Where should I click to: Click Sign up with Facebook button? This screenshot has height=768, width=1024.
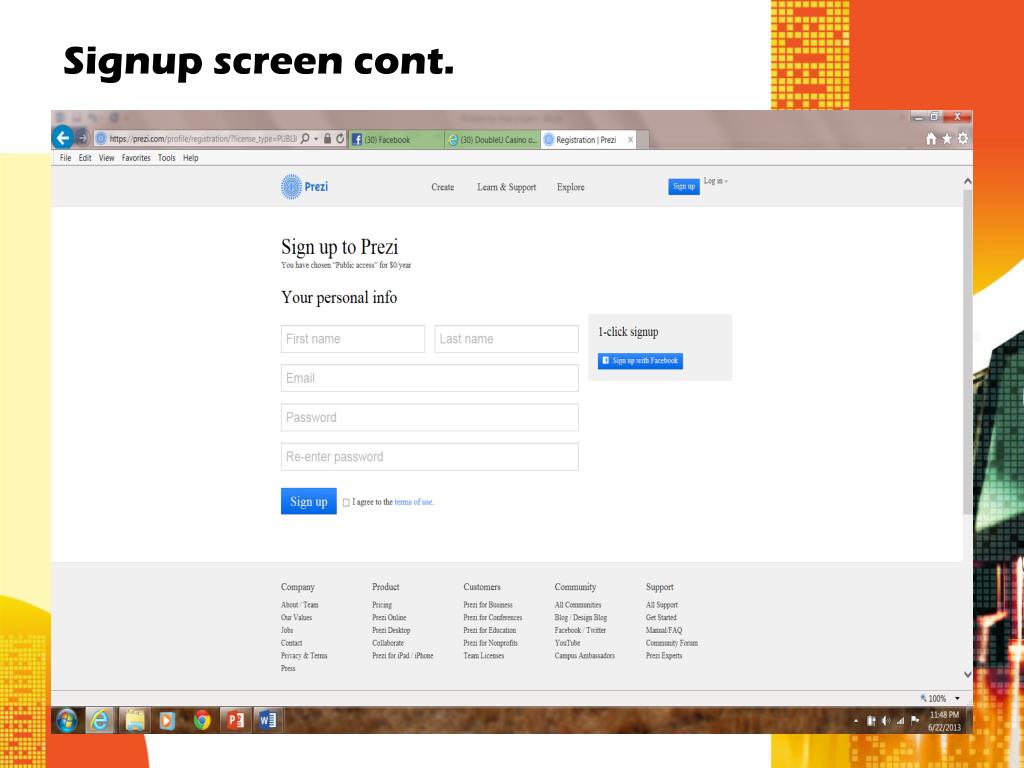(x=640, y=360)
